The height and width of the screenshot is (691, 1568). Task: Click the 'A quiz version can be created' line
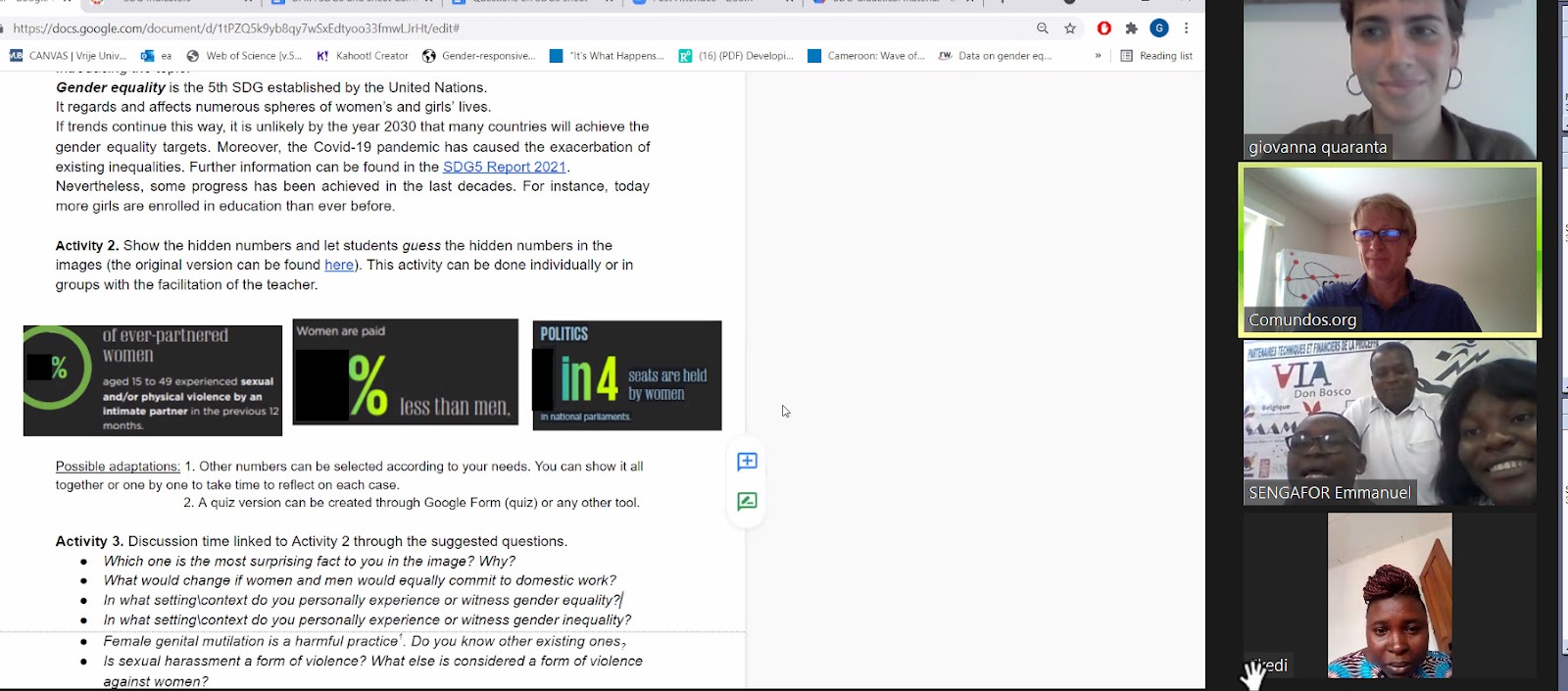(411, 503)
